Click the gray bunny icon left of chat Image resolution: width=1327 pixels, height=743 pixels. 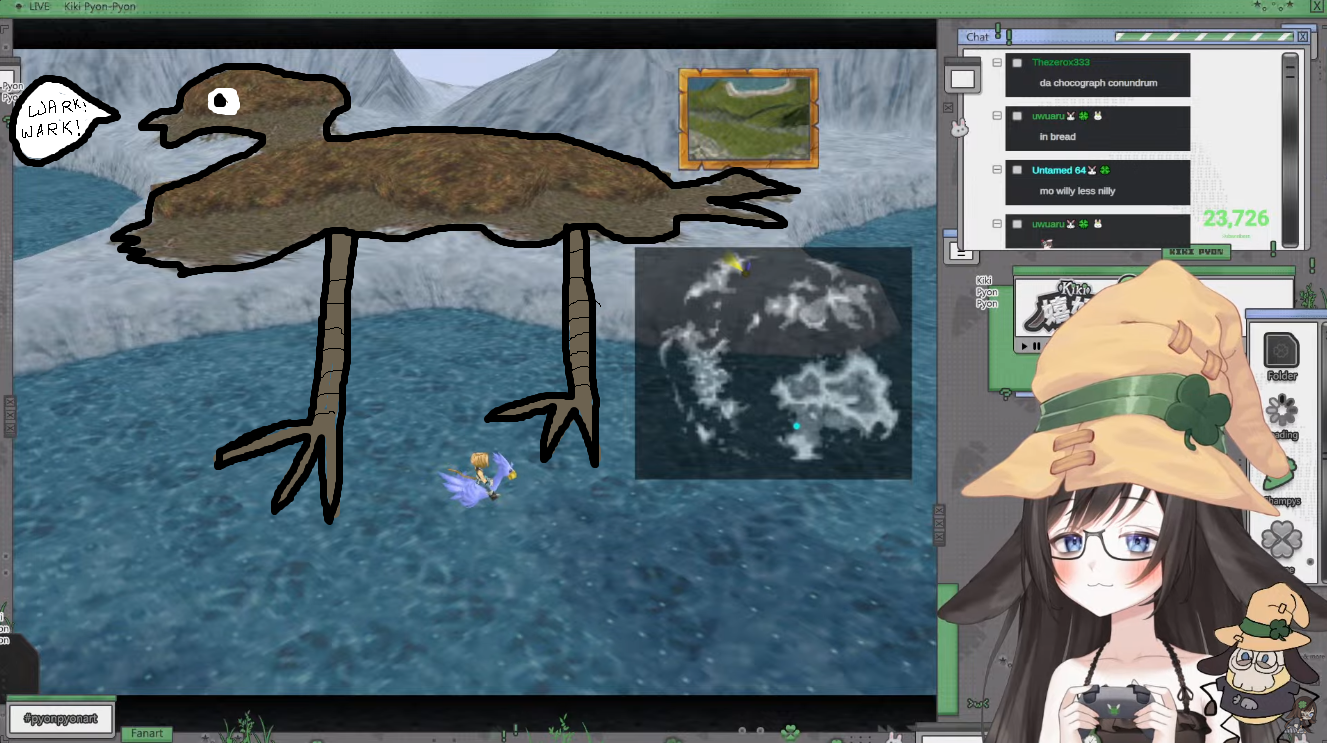[959, 128]
